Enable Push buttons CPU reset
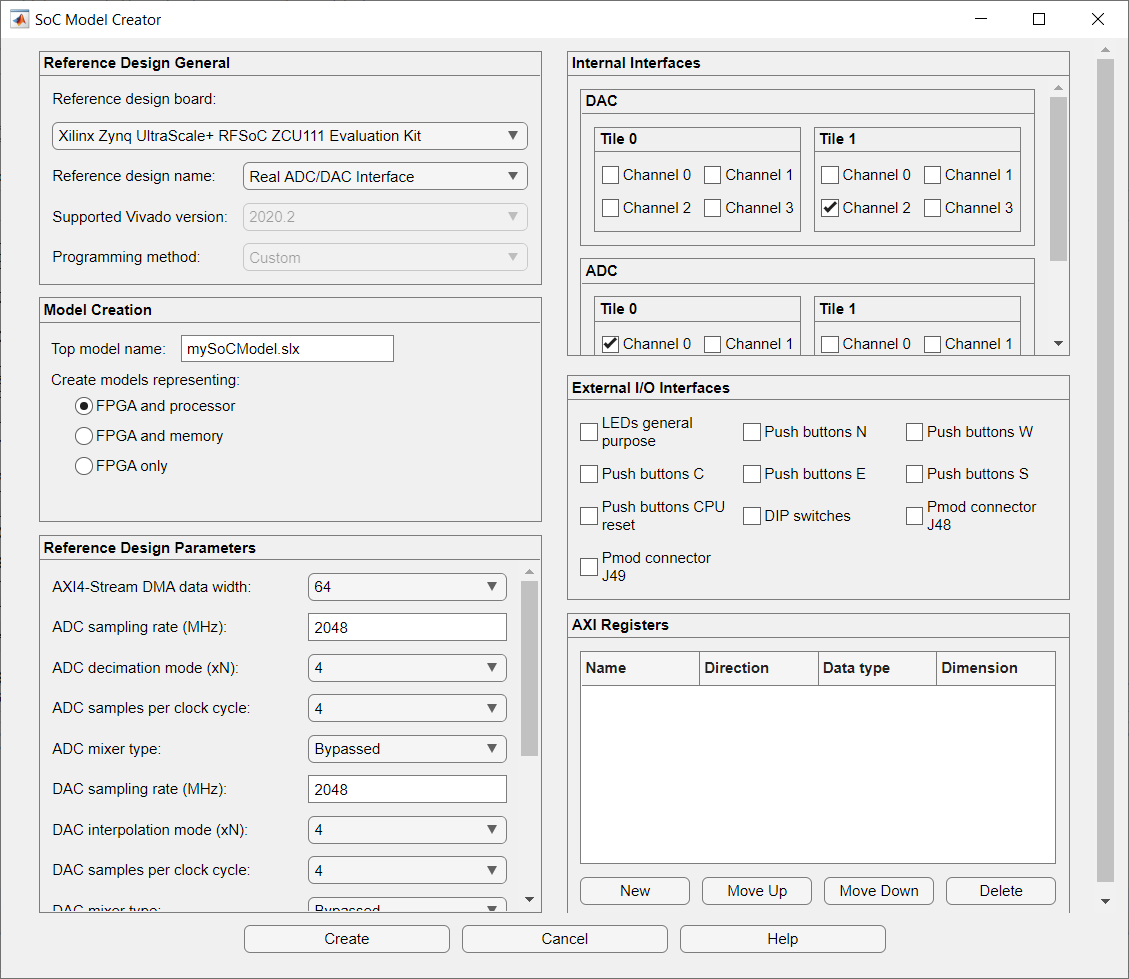The image size is (1129, 979). point(589,516)
